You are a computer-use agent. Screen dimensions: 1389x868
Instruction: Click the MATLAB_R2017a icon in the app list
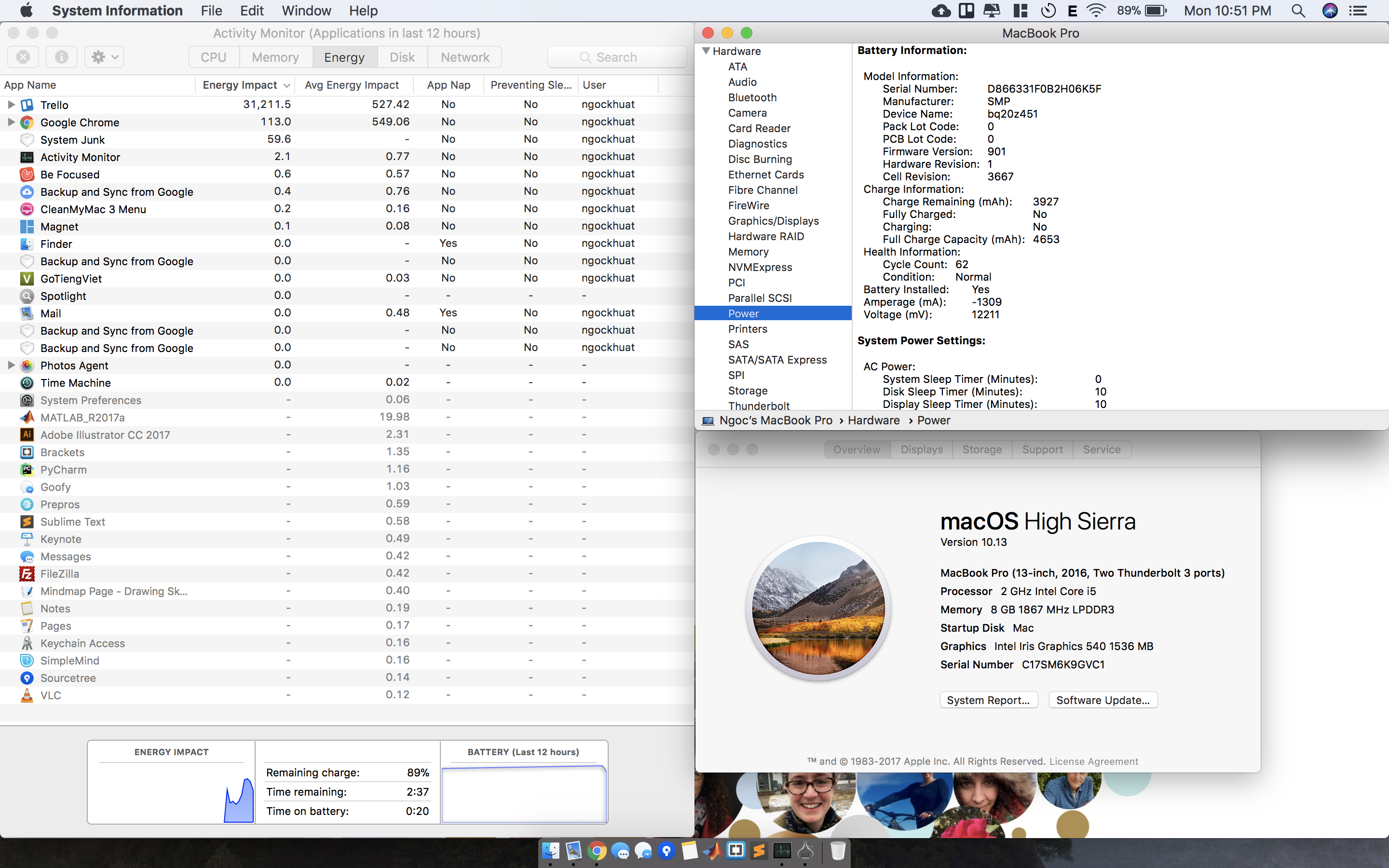point(27,417)
